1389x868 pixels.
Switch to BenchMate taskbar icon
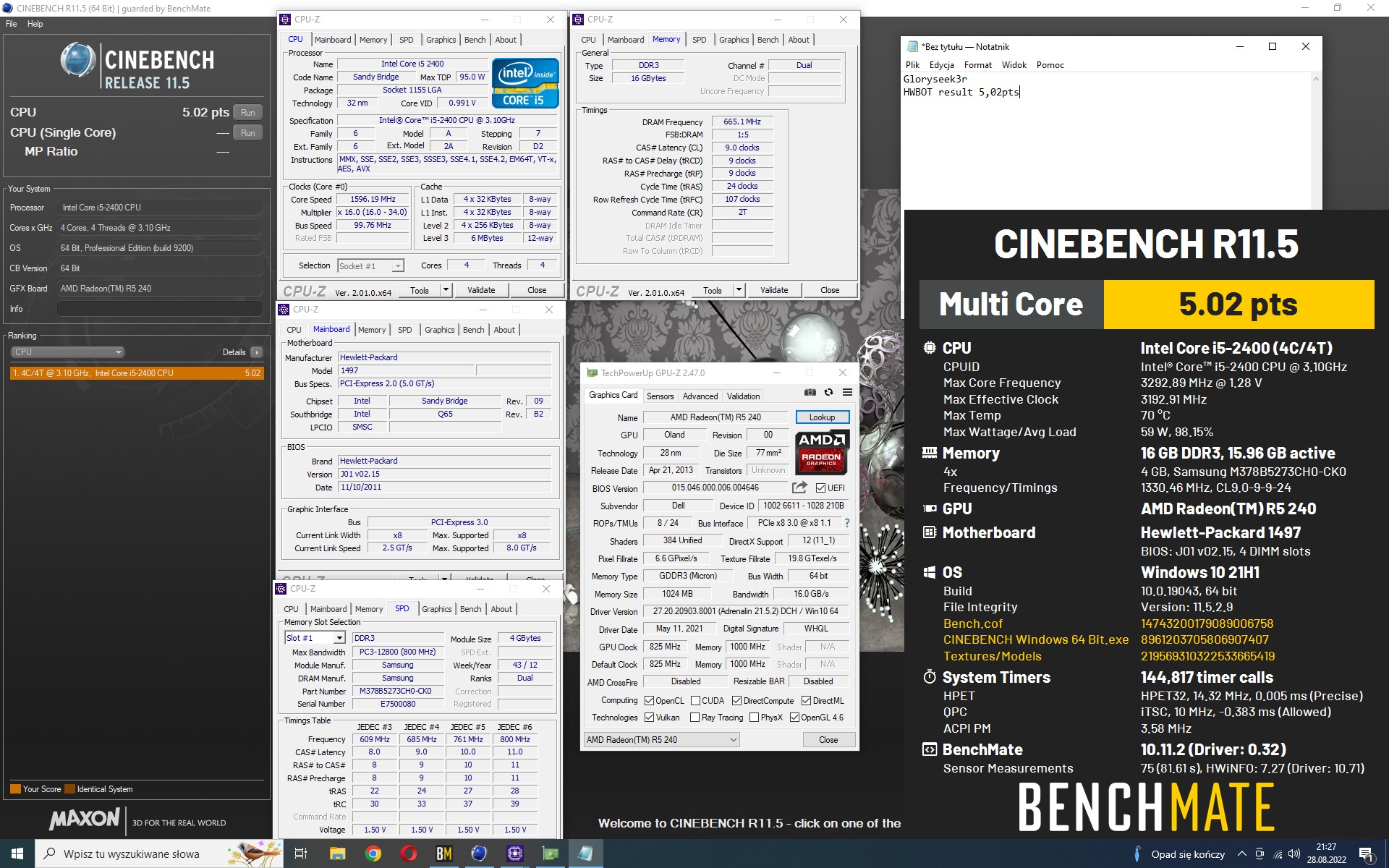(444, 854)
